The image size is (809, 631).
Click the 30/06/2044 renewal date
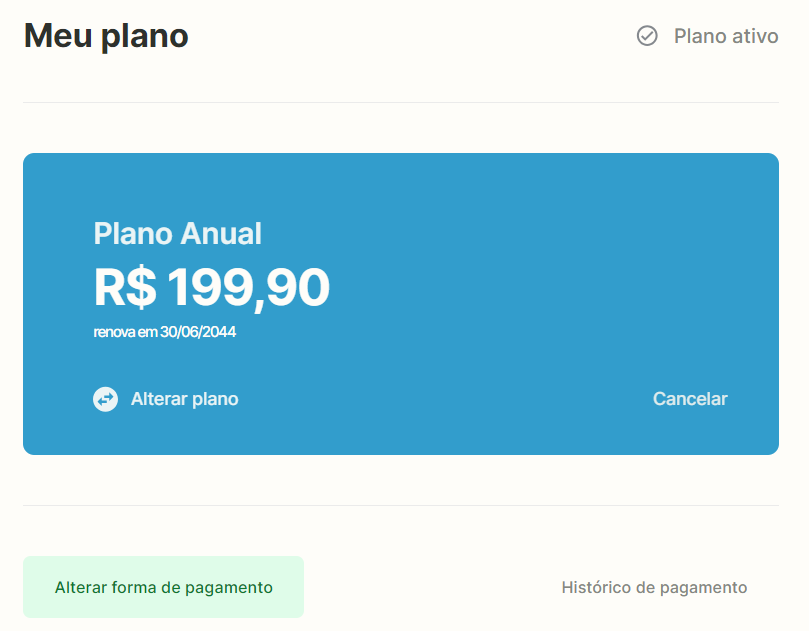[x=198, y=331]
